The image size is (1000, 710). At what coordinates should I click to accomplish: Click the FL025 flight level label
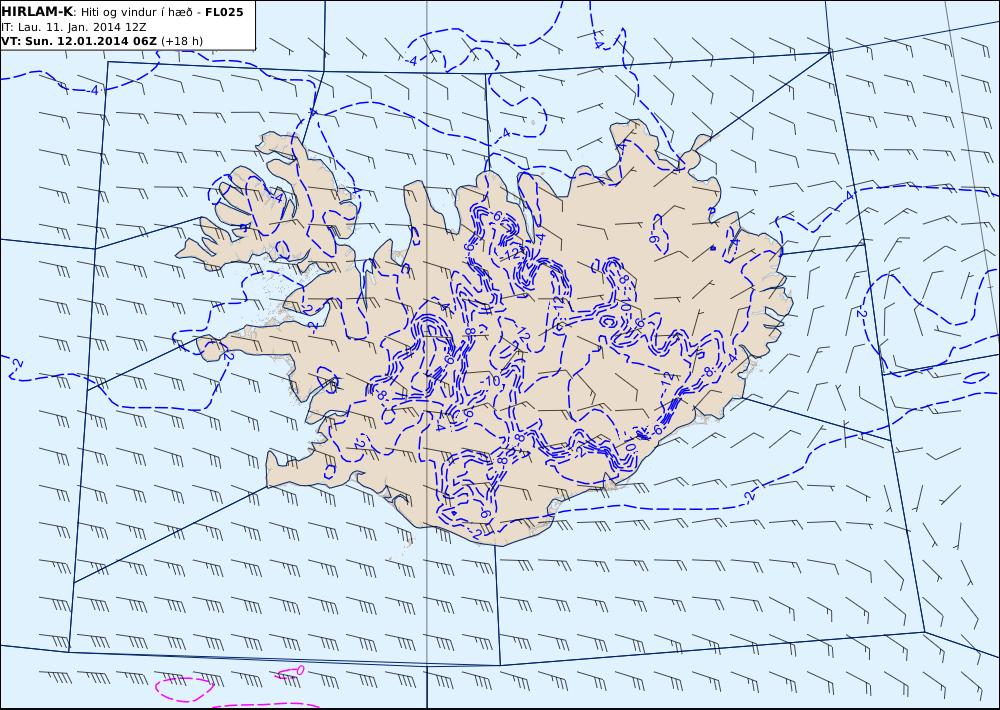pyautogui.click(x=224, y=12)
